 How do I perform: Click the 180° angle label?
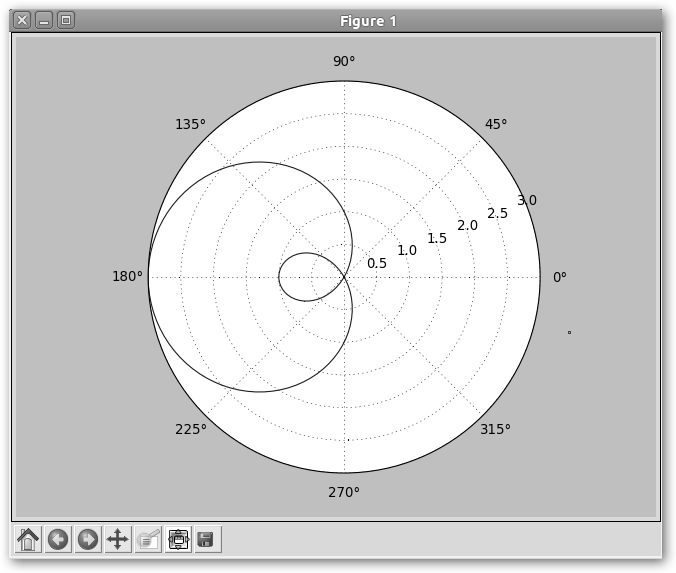[x=127, y=277]
